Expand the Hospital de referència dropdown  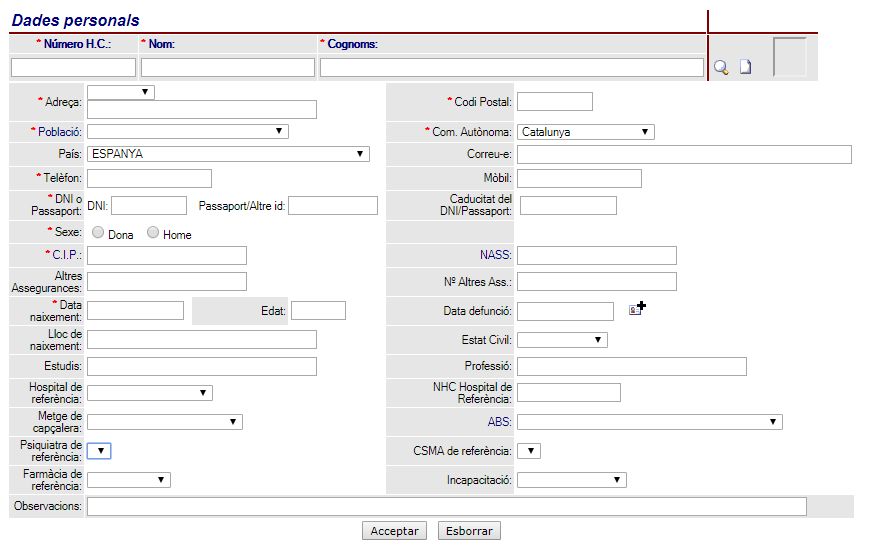click(150, 393)
